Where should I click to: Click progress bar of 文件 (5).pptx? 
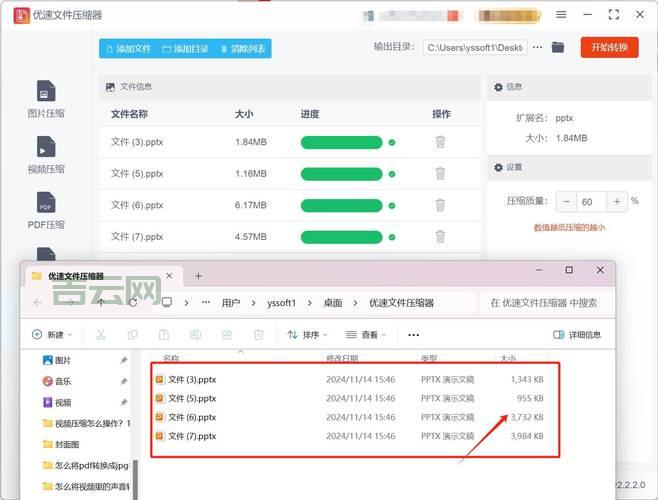point(342,174)
